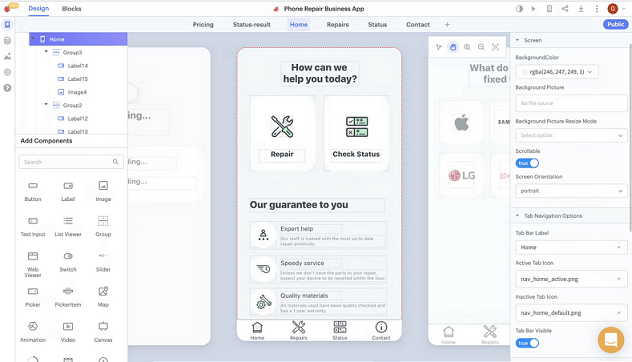
Task: Select the hand pan tool in canvas toolbar
Action: pos(453,47)
